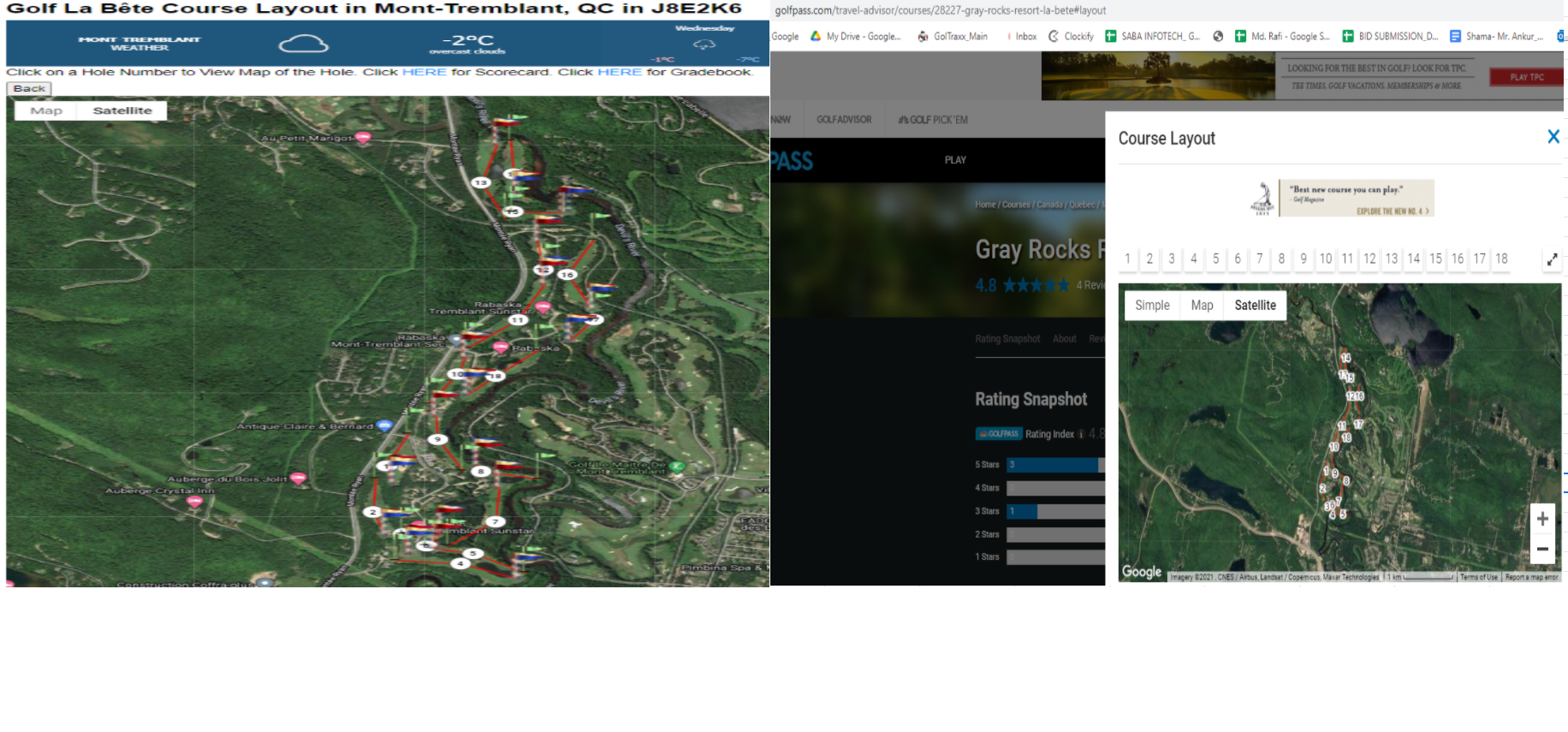This screenshot has width=1568, height=732.
Task: Click the 3 Stars rating bar
Action: [x=1056, y=511]
